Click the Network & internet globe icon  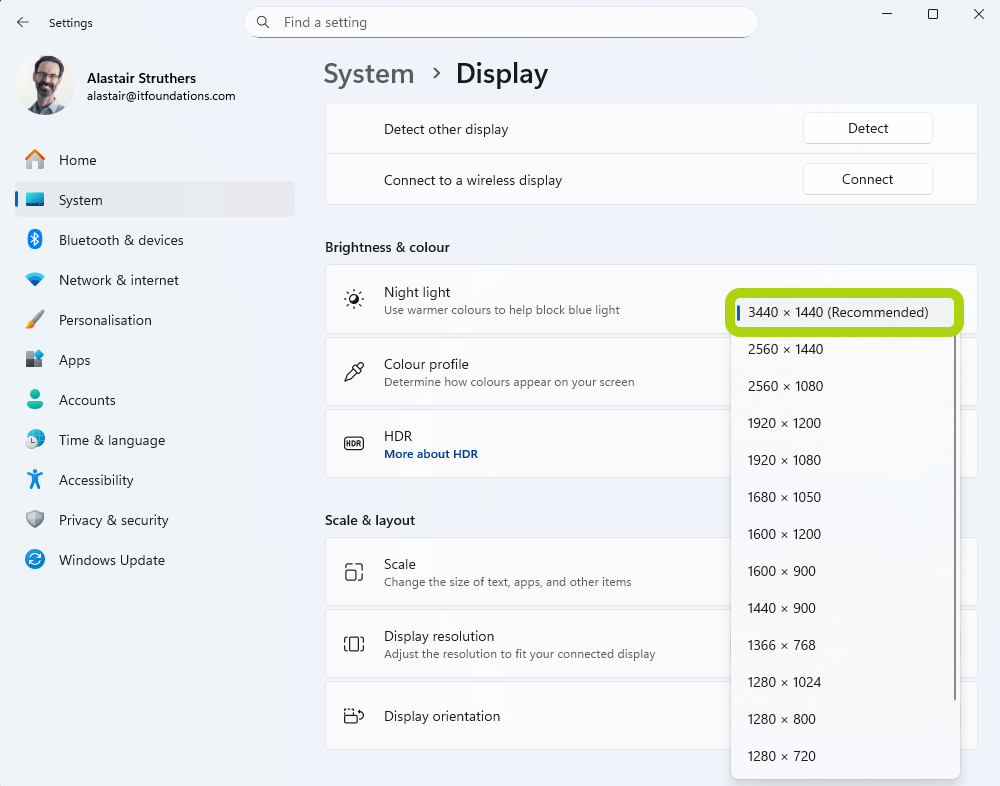click(x=34, y=280)
